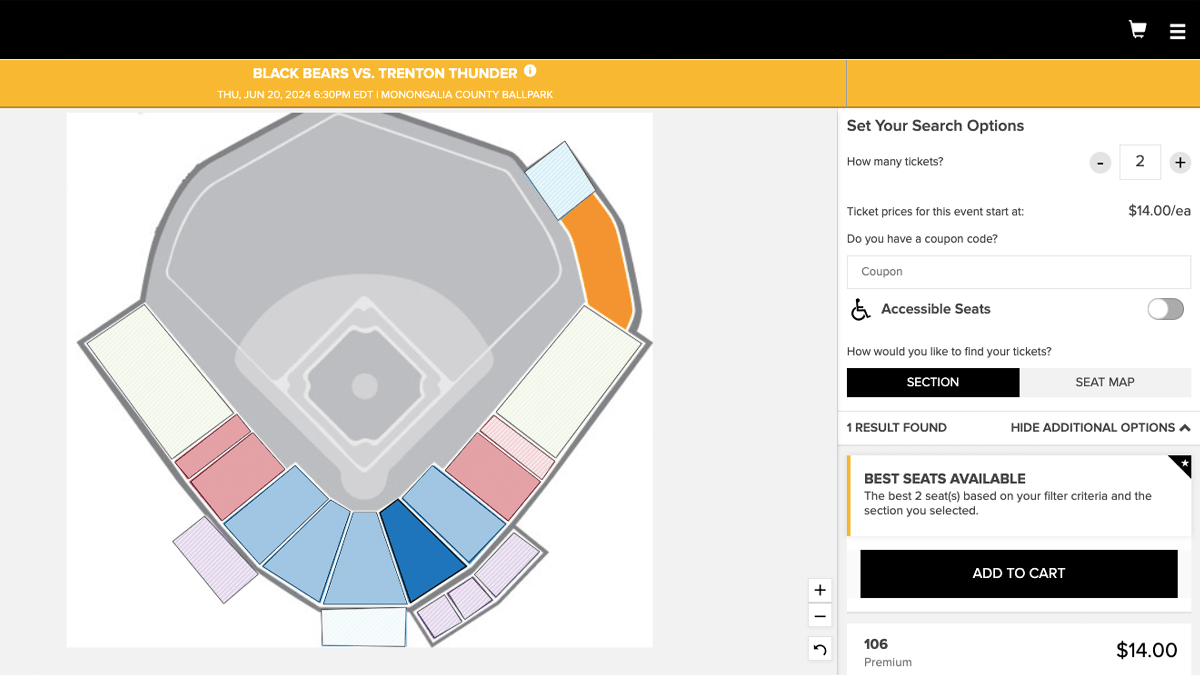Zoom in on the seat map
Screen dimensions: 1200x675
pyautogui.click(x=820, y=590)
